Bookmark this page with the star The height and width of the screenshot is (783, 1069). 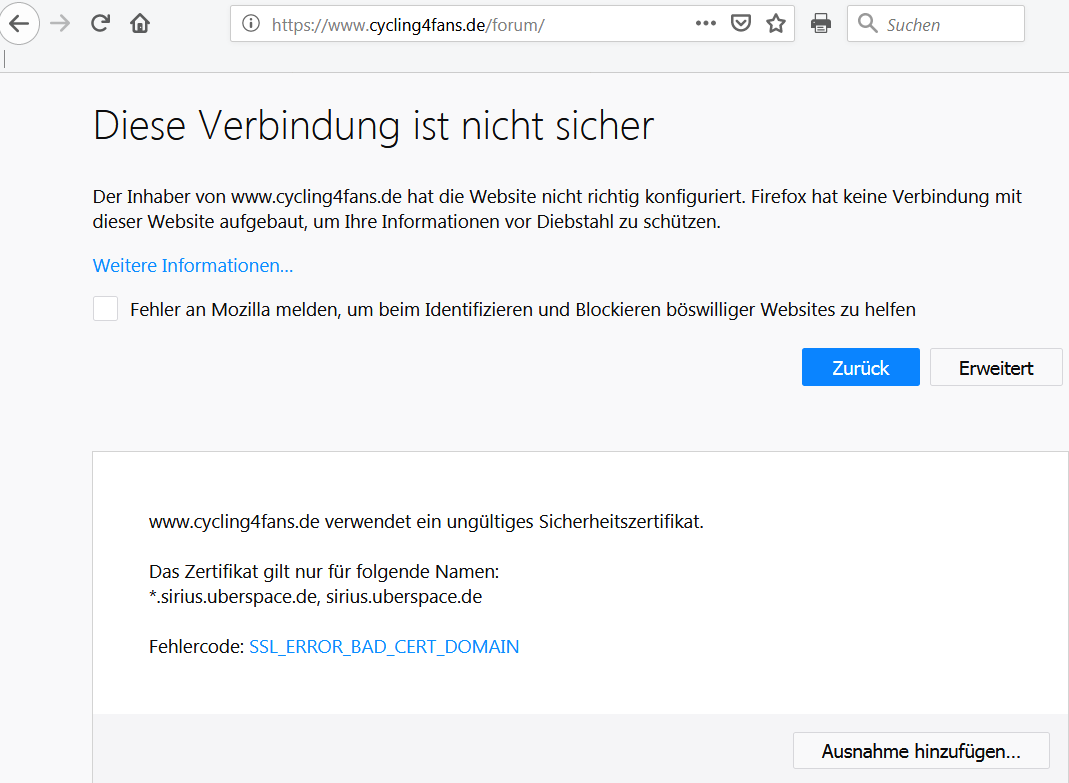pyautogui.click(x=776, y=24)
